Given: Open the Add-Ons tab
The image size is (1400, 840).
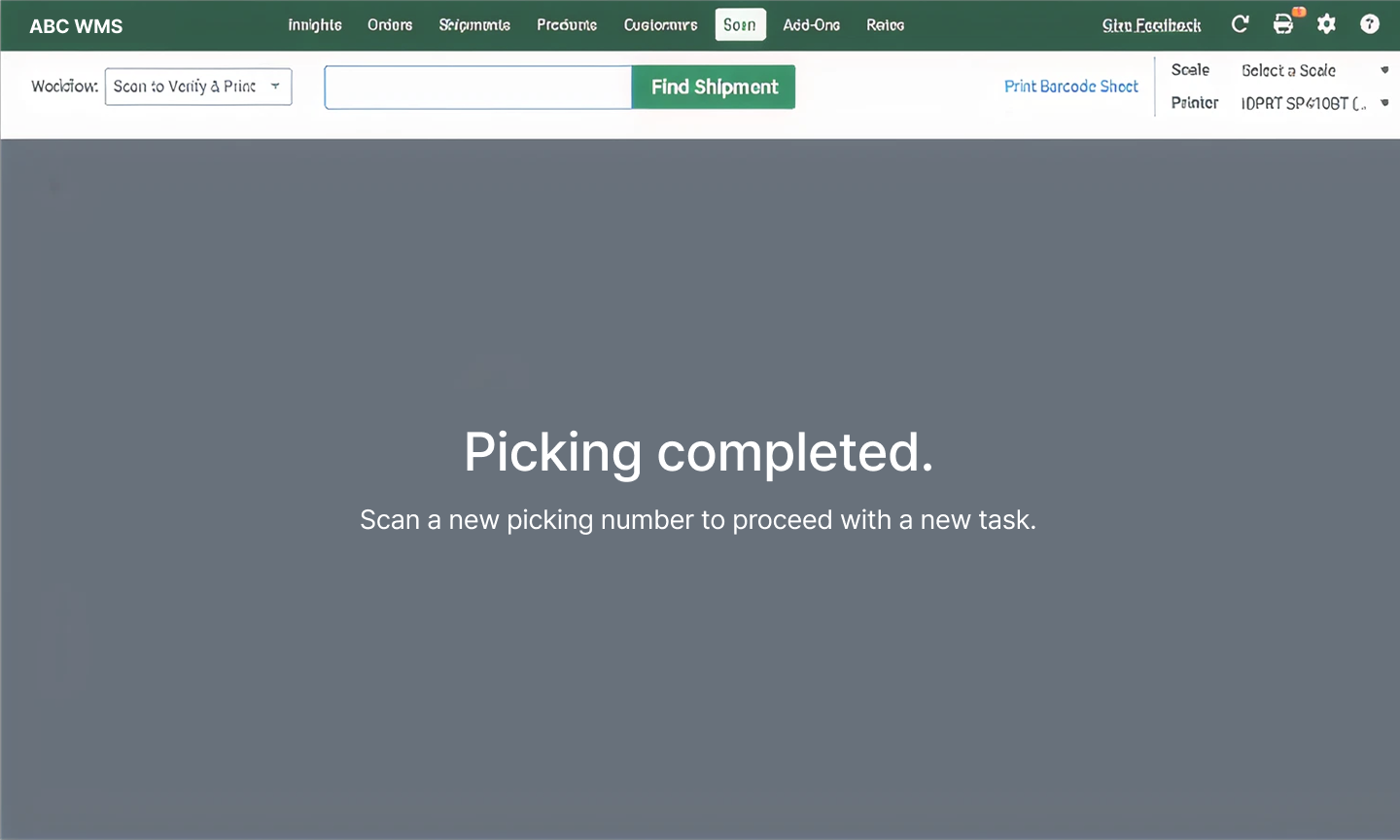Looking at the screenshot, I should [x=811, y=25].
